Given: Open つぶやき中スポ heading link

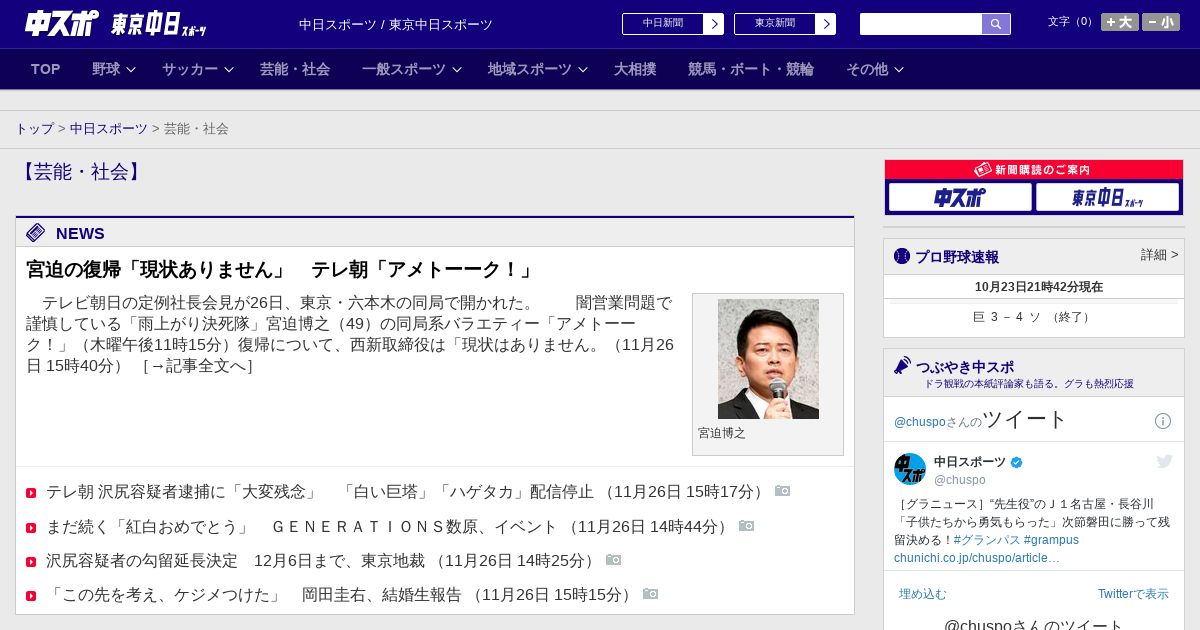Looking at the screenshot, I should [x=964, y=367].
